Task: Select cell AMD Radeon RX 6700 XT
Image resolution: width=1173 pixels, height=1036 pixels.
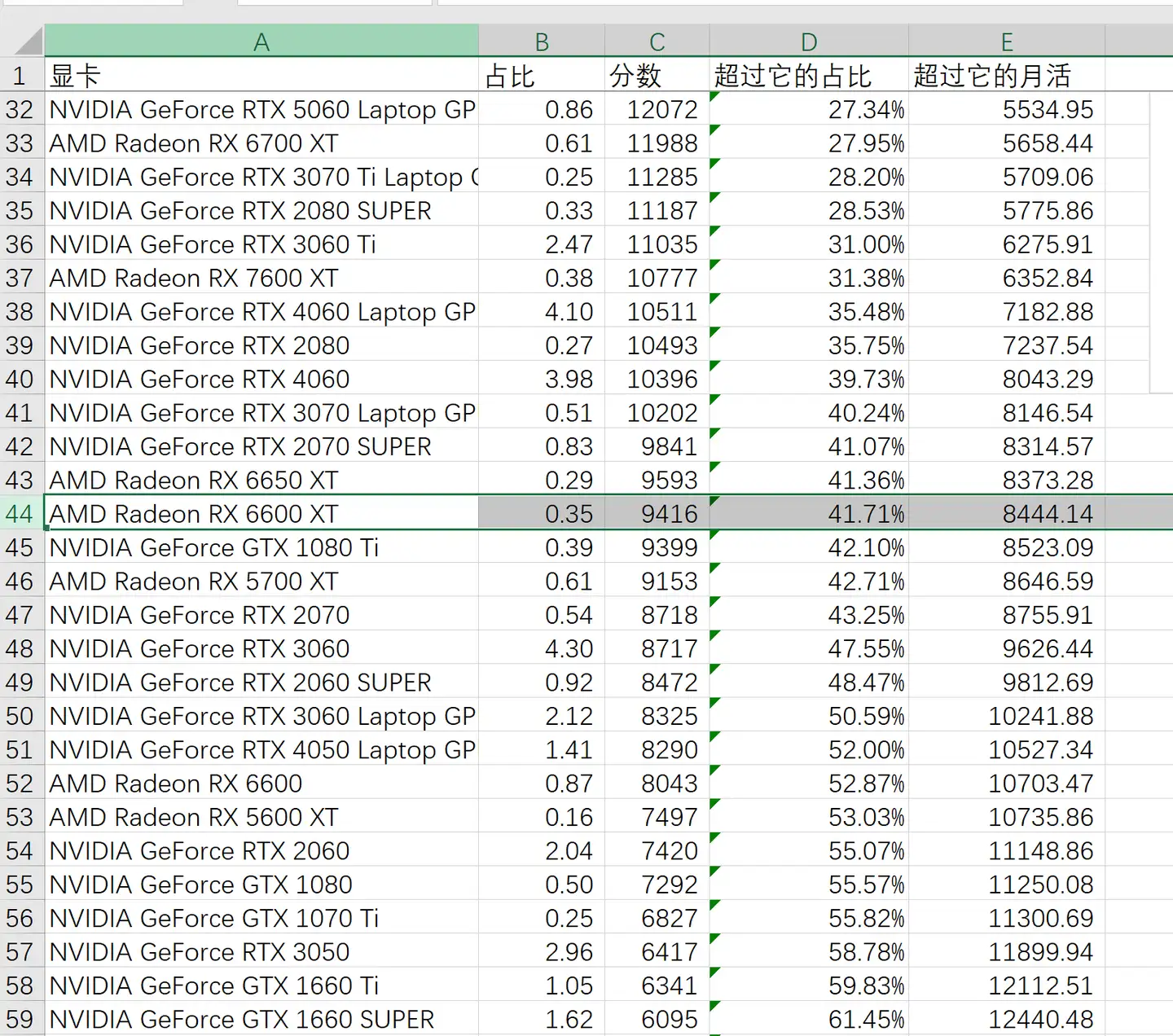Action: pyautogui.click(x=261, y=143)
